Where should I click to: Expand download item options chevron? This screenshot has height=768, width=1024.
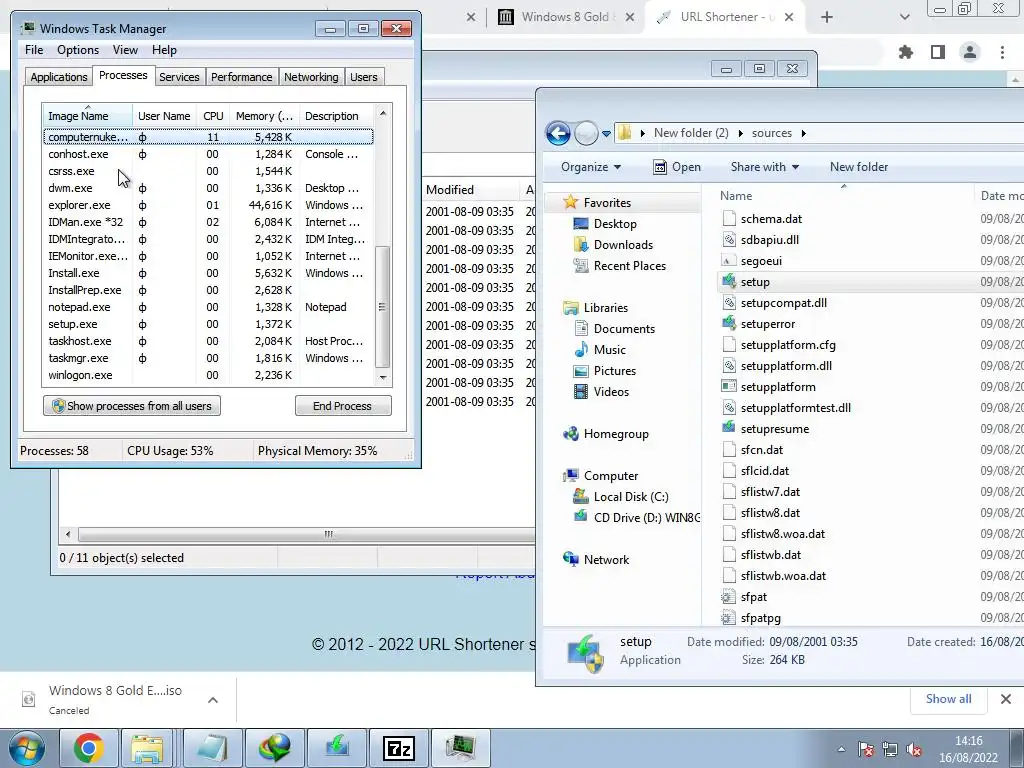click(x=213, y=700)
